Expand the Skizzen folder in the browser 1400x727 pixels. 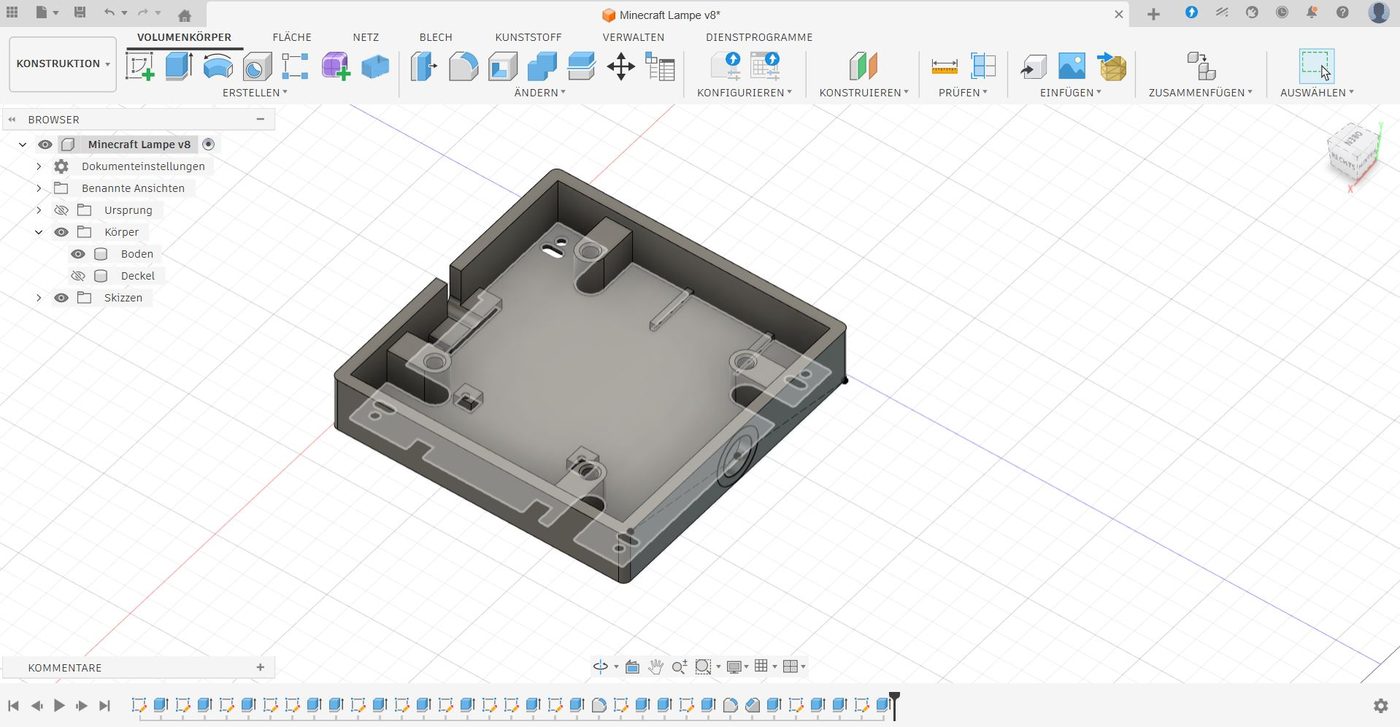tap(38, 297)
